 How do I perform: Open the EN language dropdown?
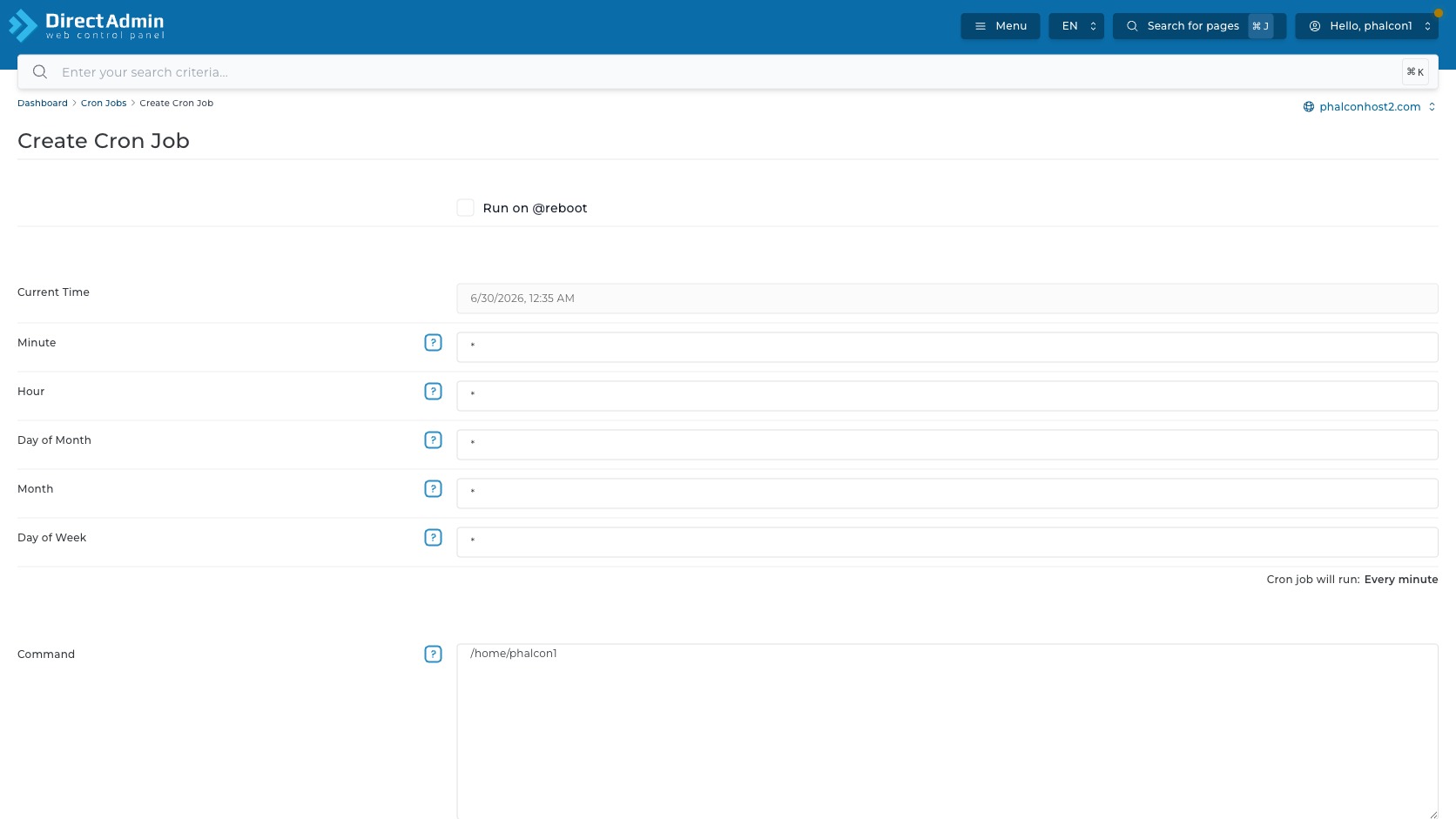coord(1076,26)
